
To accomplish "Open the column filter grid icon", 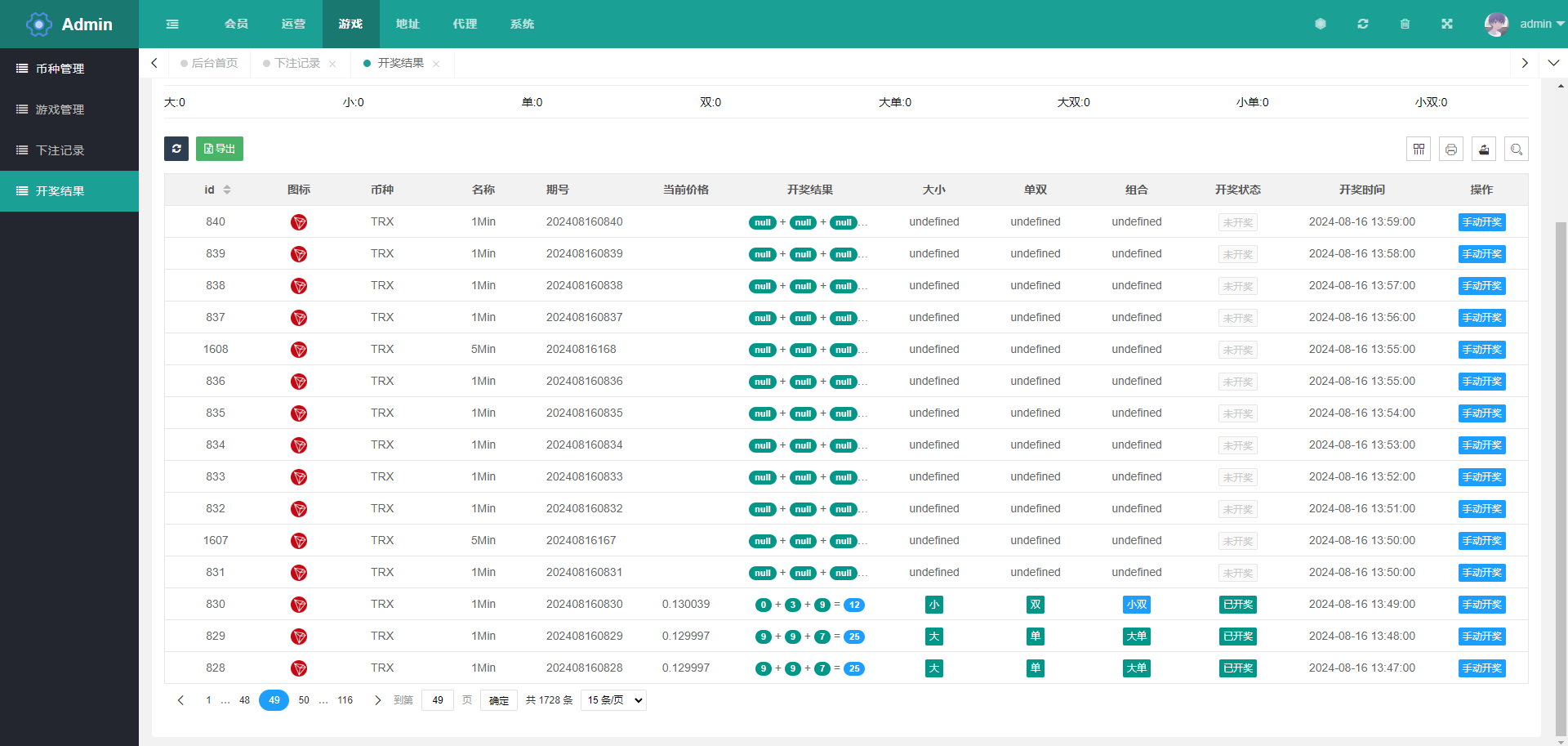I will pyautogui.click(x=1419, y=149).
